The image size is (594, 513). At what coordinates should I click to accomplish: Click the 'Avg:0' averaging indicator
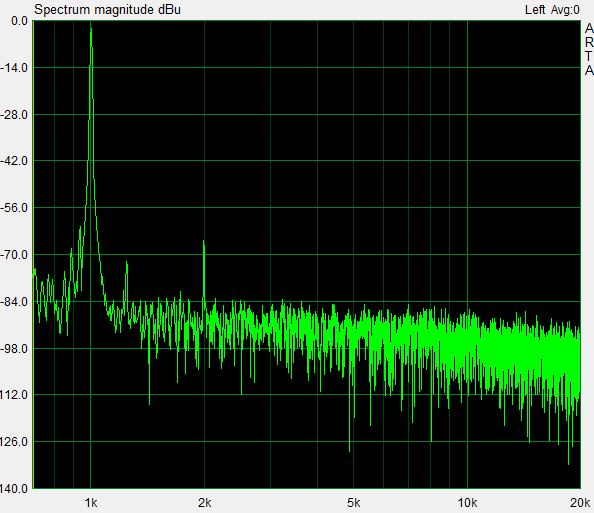click(565, 10)
